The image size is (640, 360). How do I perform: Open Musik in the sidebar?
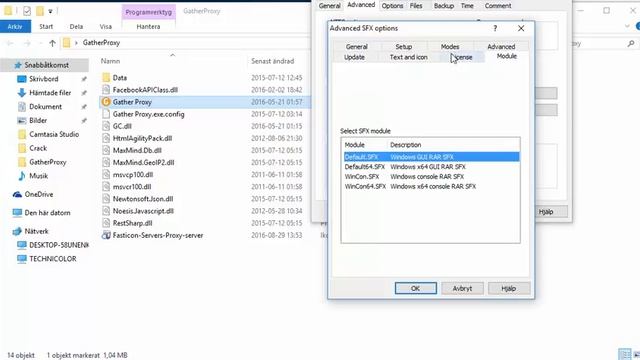(x=38, y=176)
